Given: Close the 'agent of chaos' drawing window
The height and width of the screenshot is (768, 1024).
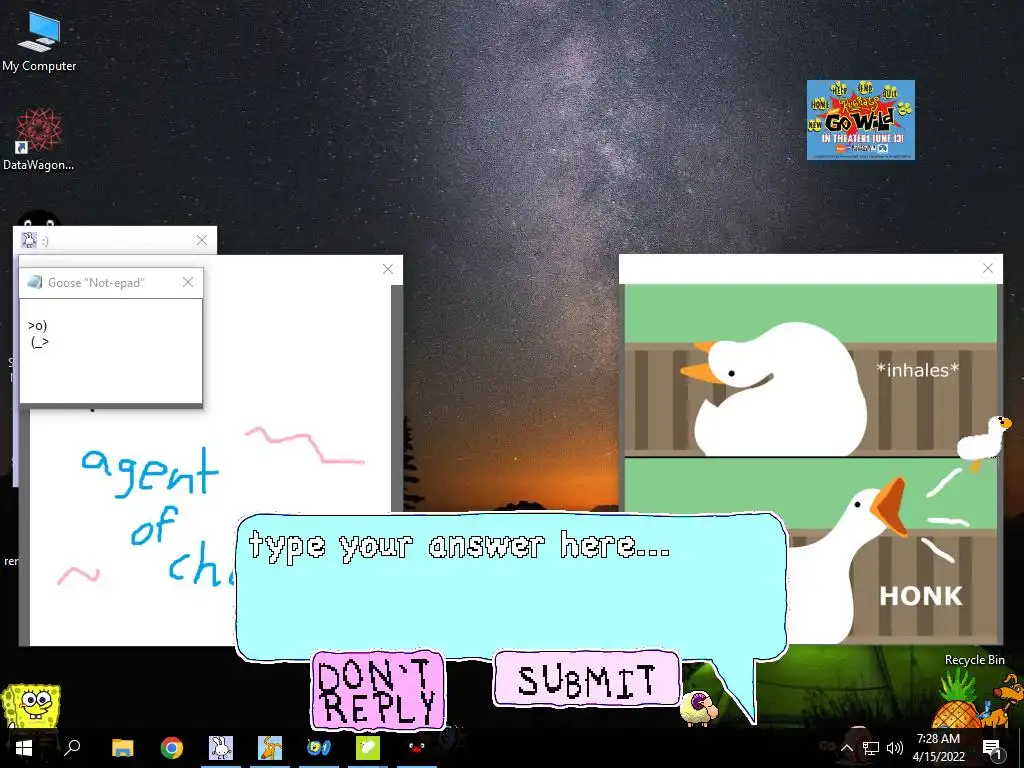Looking at the screenshot, I should pos(388,269).
